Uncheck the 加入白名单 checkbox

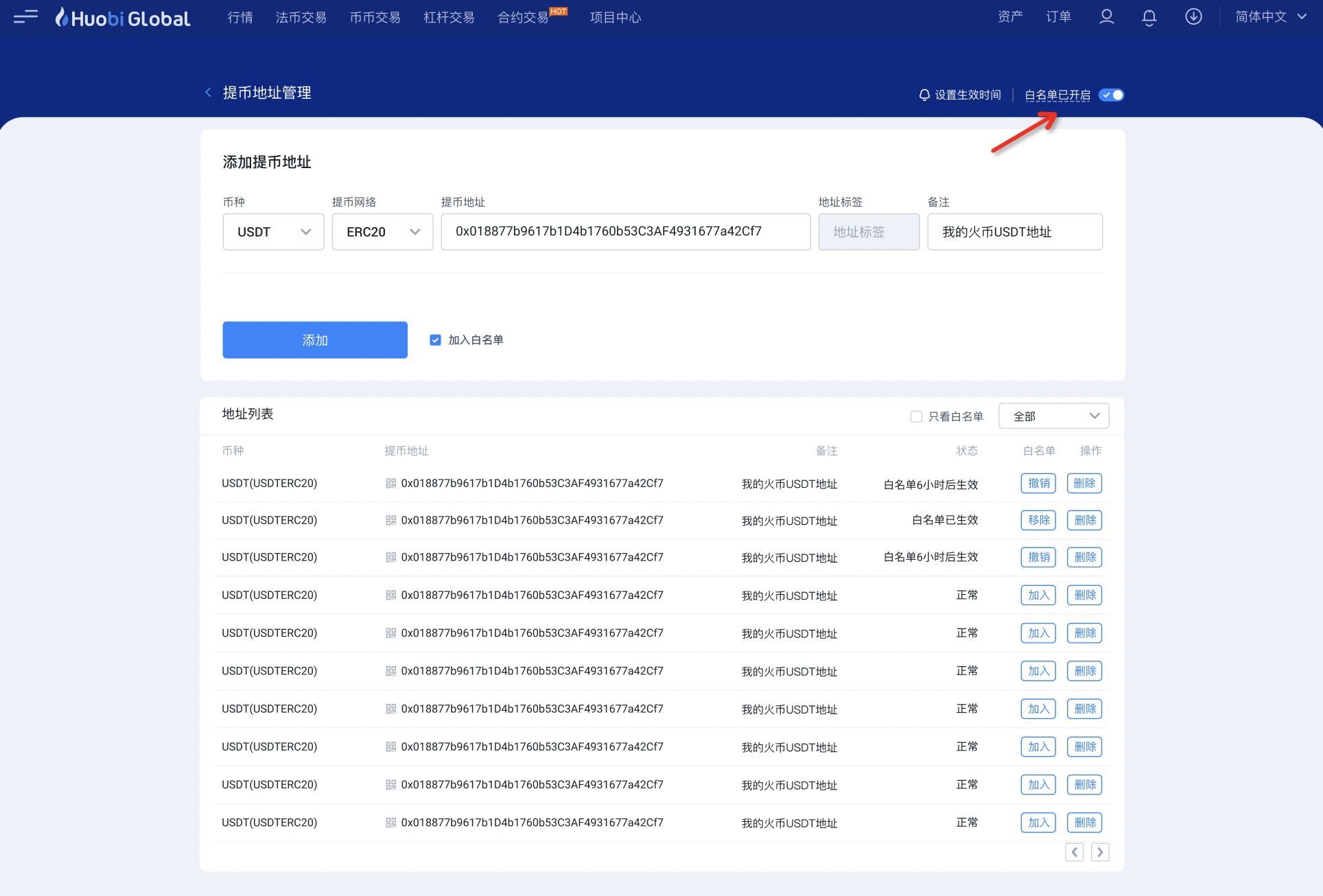click(435, 340)
